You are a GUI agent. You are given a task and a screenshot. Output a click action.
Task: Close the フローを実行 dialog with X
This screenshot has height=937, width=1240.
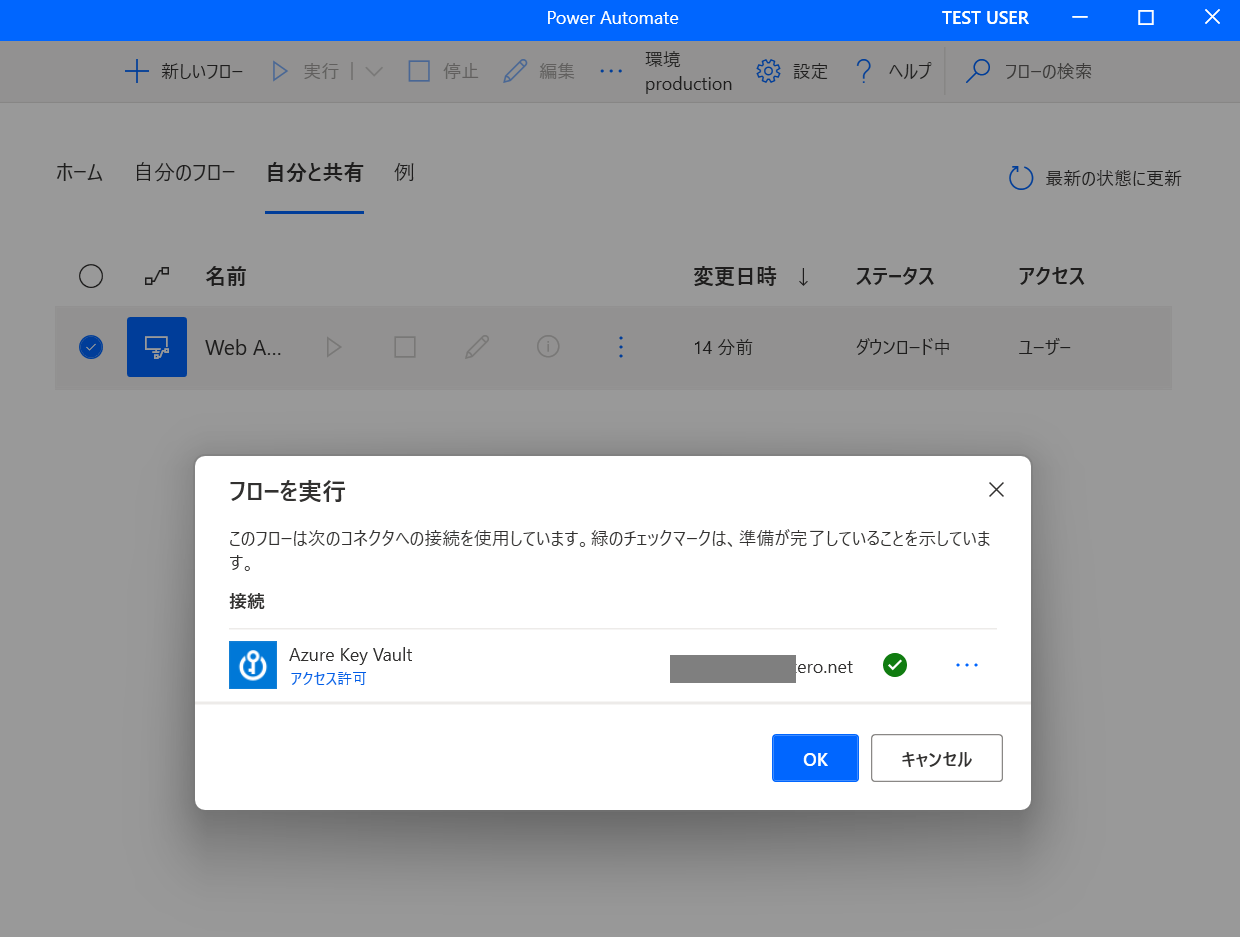[x=996, y=490]
